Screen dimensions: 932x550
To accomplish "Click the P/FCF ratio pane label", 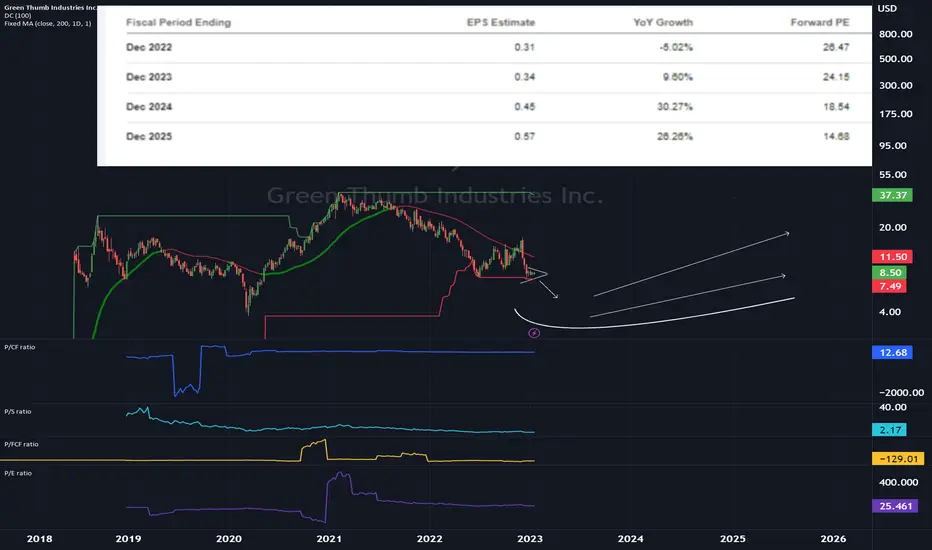I will pos(21,444).
